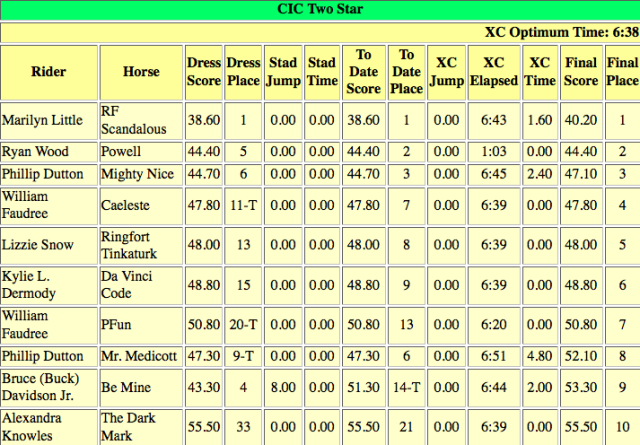
Task: Select horse name Be Mine
Action: [x=126, y=387]
